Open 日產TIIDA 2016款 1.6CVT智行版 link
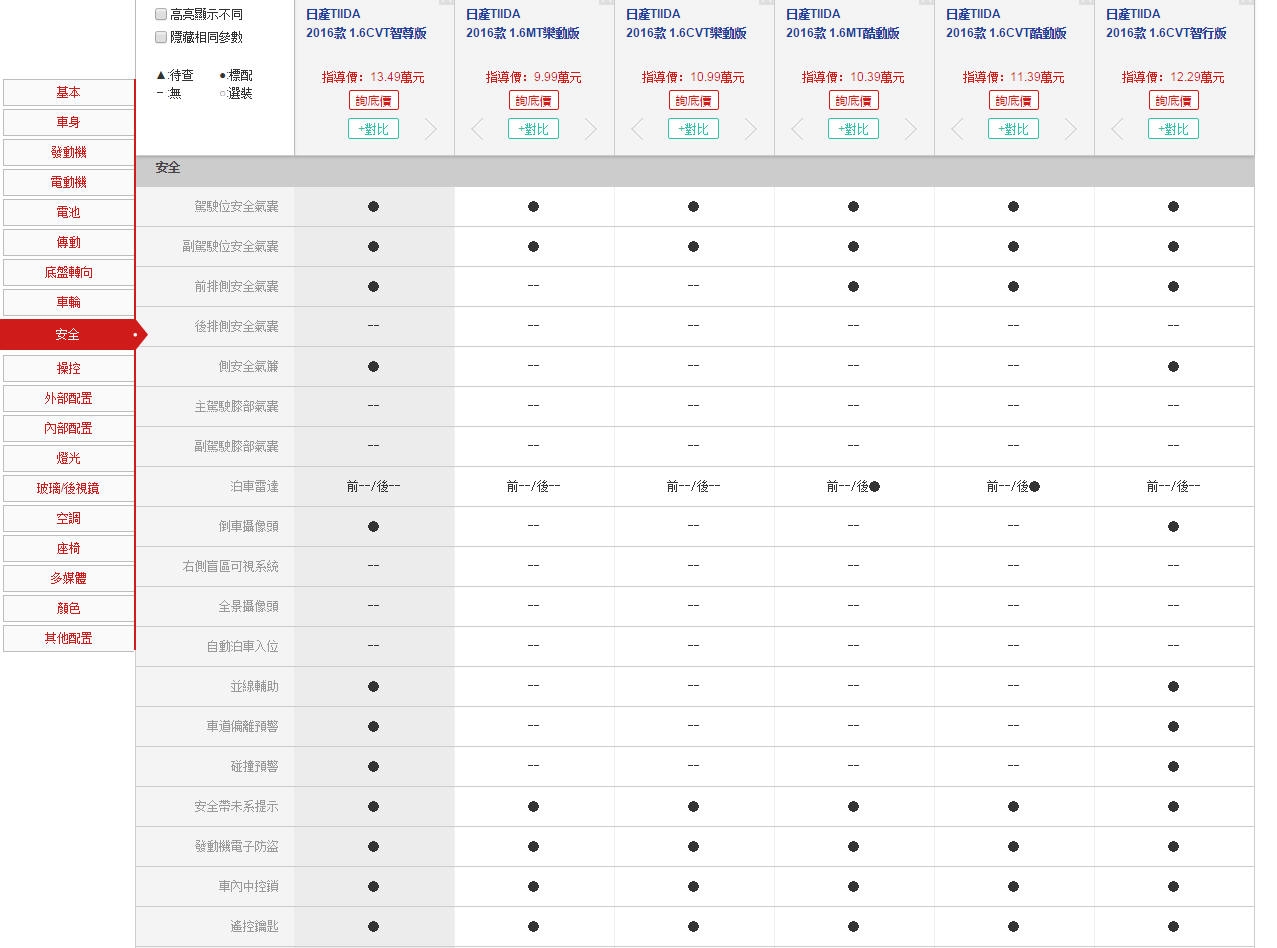Screen dimensions: 1277x948 (1166, 24)
